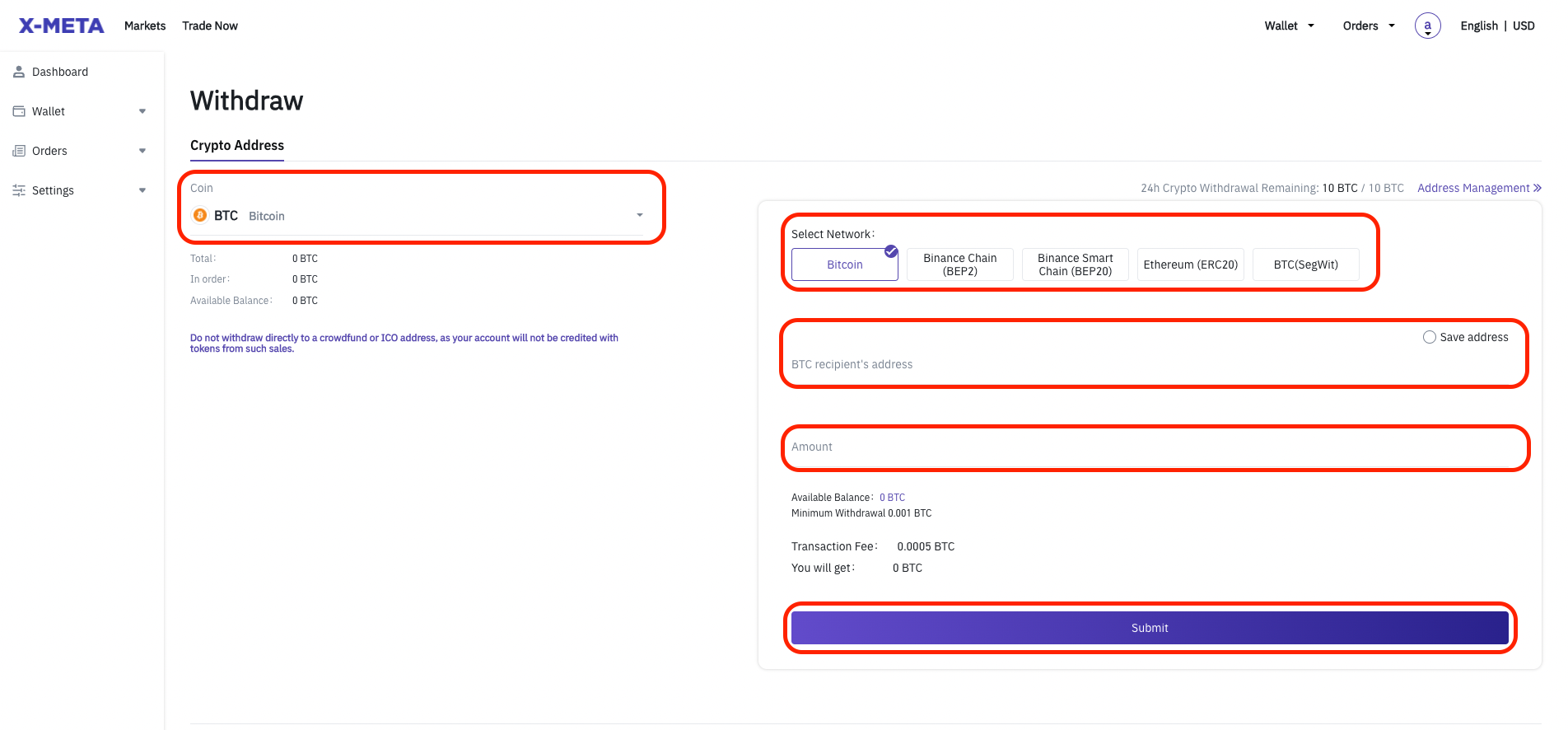Viewport: 1568px width, 730px height.
Task: Change currency via USD
Action: coord(1524,26)
